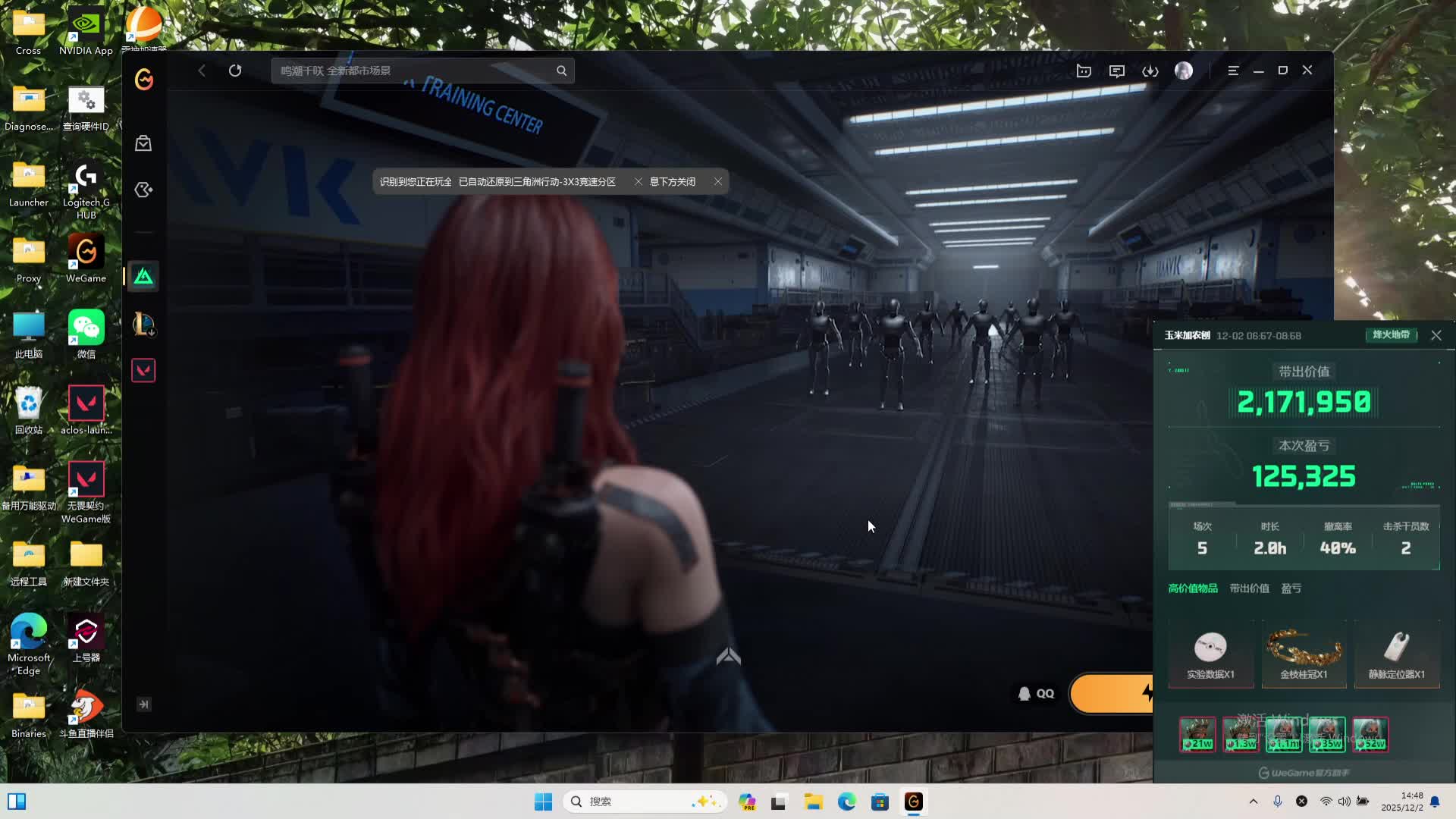Open the 35w match record thumbnail
This screenshot has height=819, width=1456.
pos(1327,734)
